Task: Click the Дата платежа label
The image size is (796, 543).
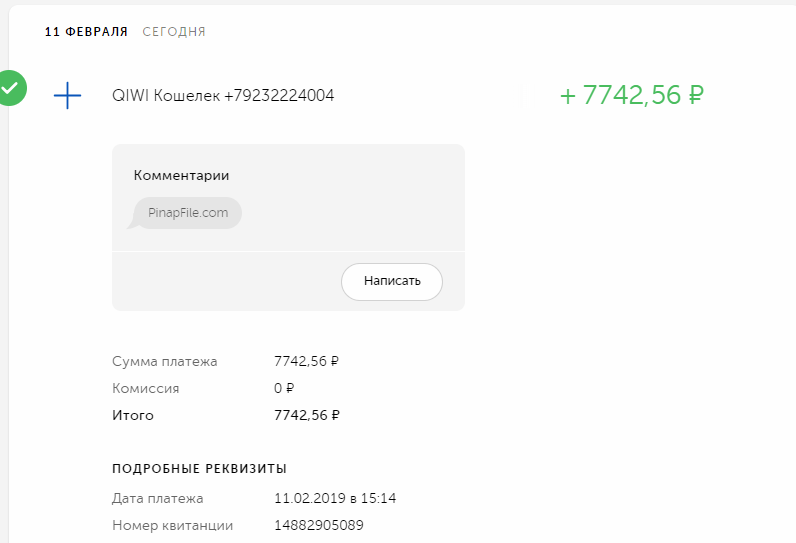Action: pyautogui.click(x=158, y=498)
